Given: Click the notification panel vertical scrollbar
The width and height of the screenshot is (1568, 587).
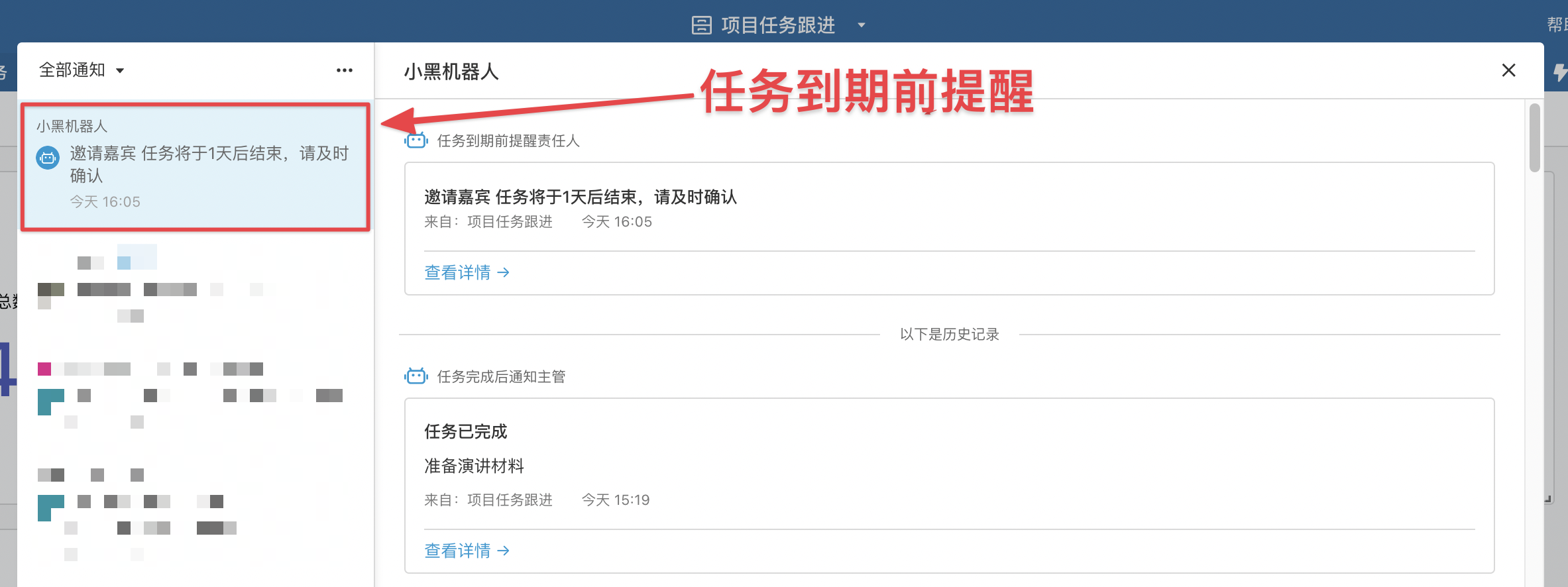Looking at the screenshot, I should click(1535, 138).
